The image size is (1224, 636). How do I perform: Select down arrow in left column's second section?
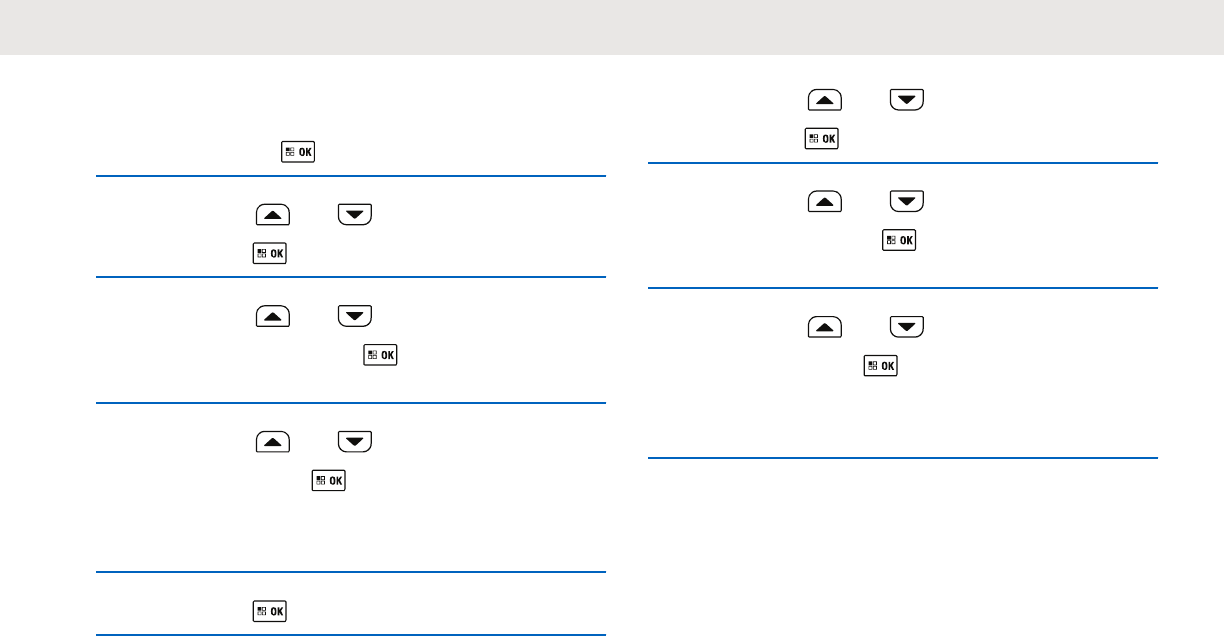coord(355,213)
